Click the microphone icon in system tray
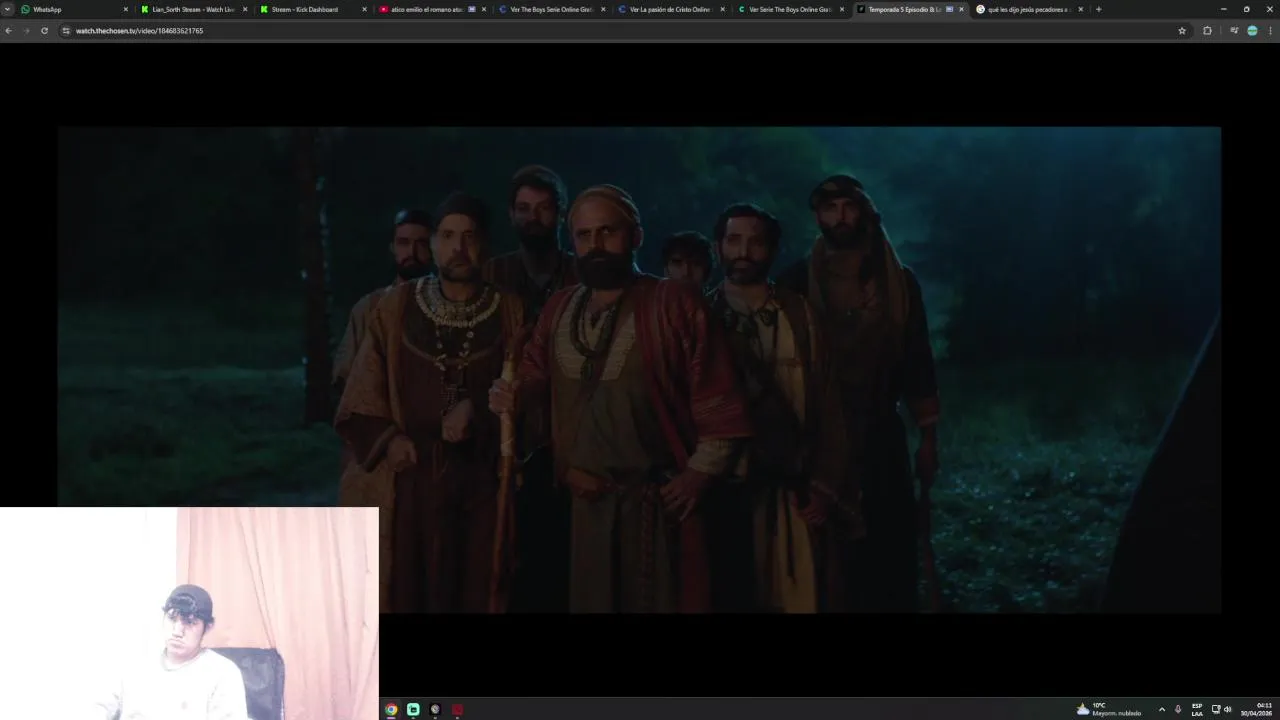The height and width of the screenshot is (720, 1280). coord(1178,709)
